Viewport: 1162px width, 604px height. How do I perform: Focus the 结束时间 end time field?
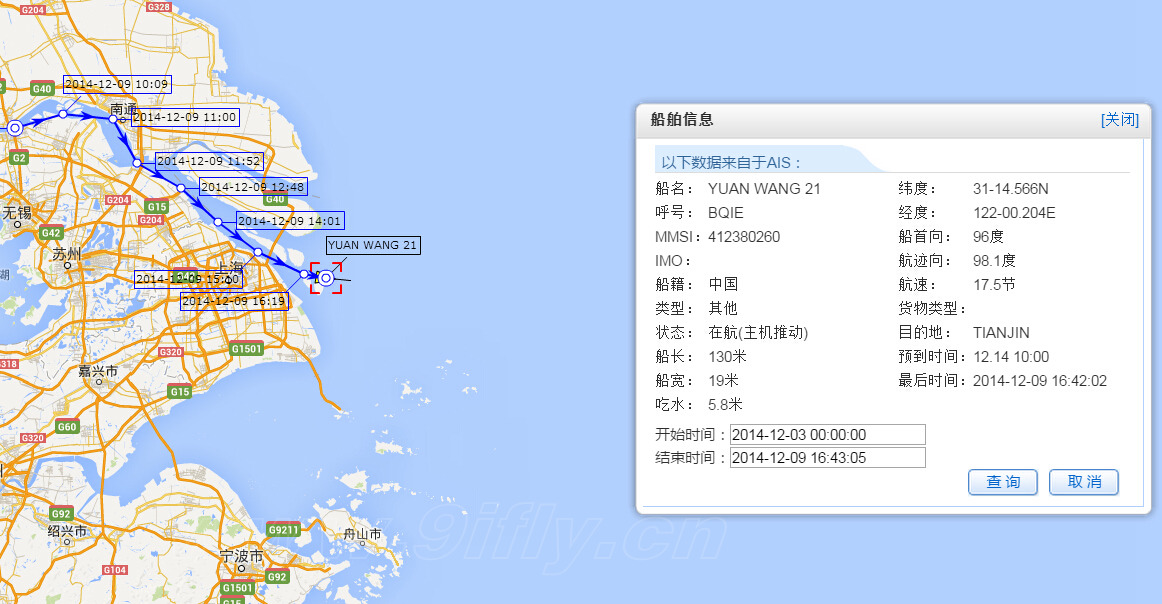(827, 458)
